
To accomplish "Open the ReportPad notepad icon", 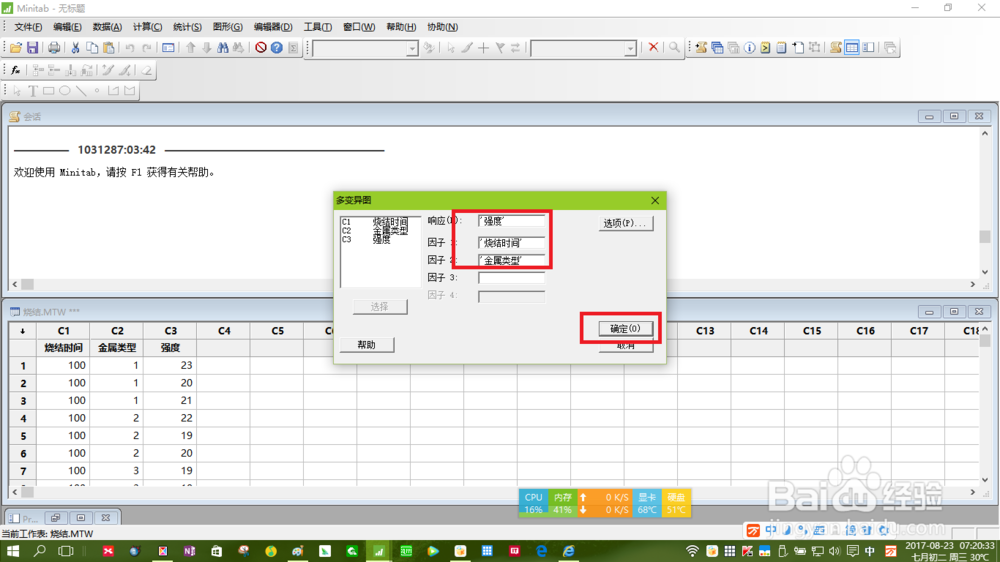I will pyautogui.click(x=781, y=48).
